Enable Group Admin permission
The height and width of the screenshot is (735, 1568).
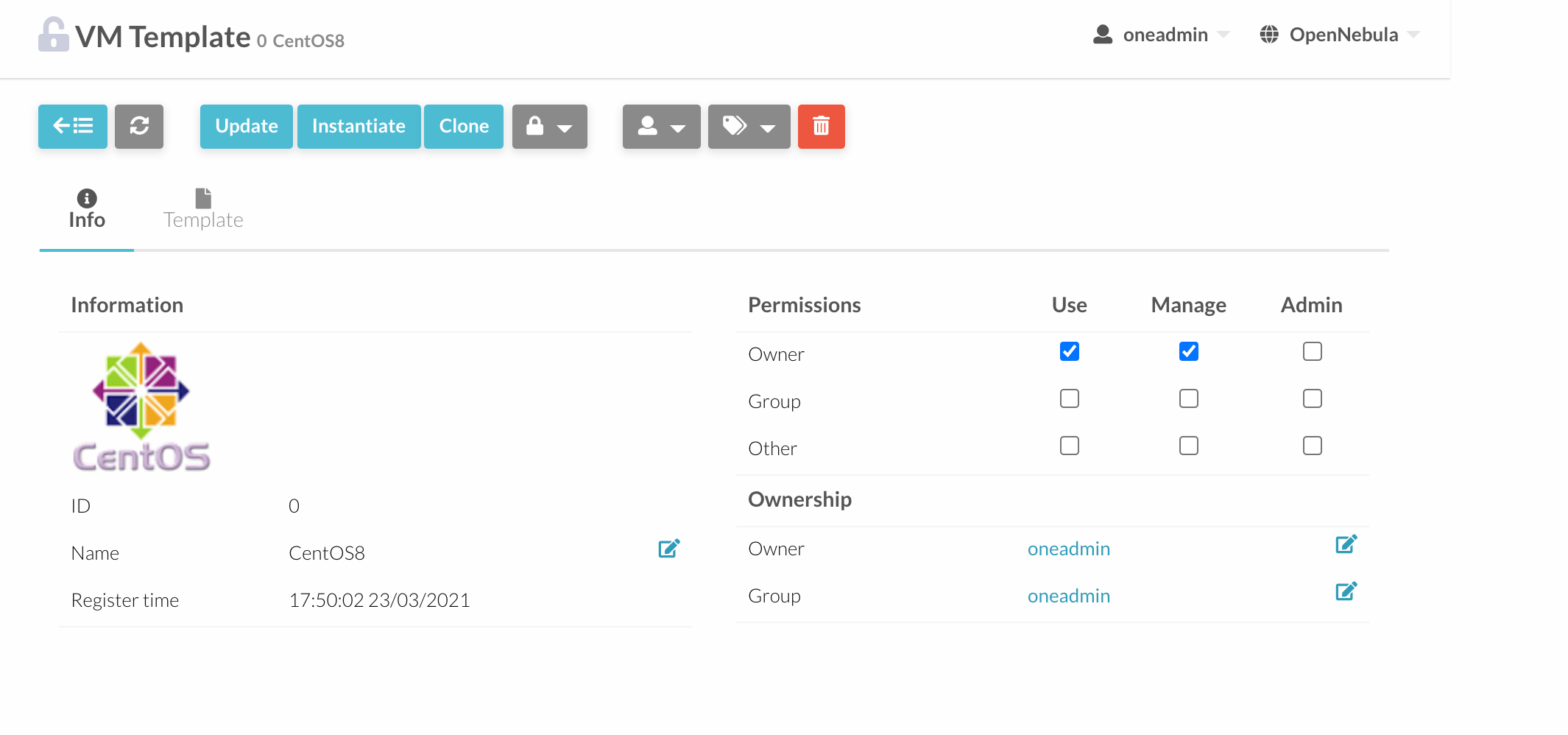pos(1313,398)
